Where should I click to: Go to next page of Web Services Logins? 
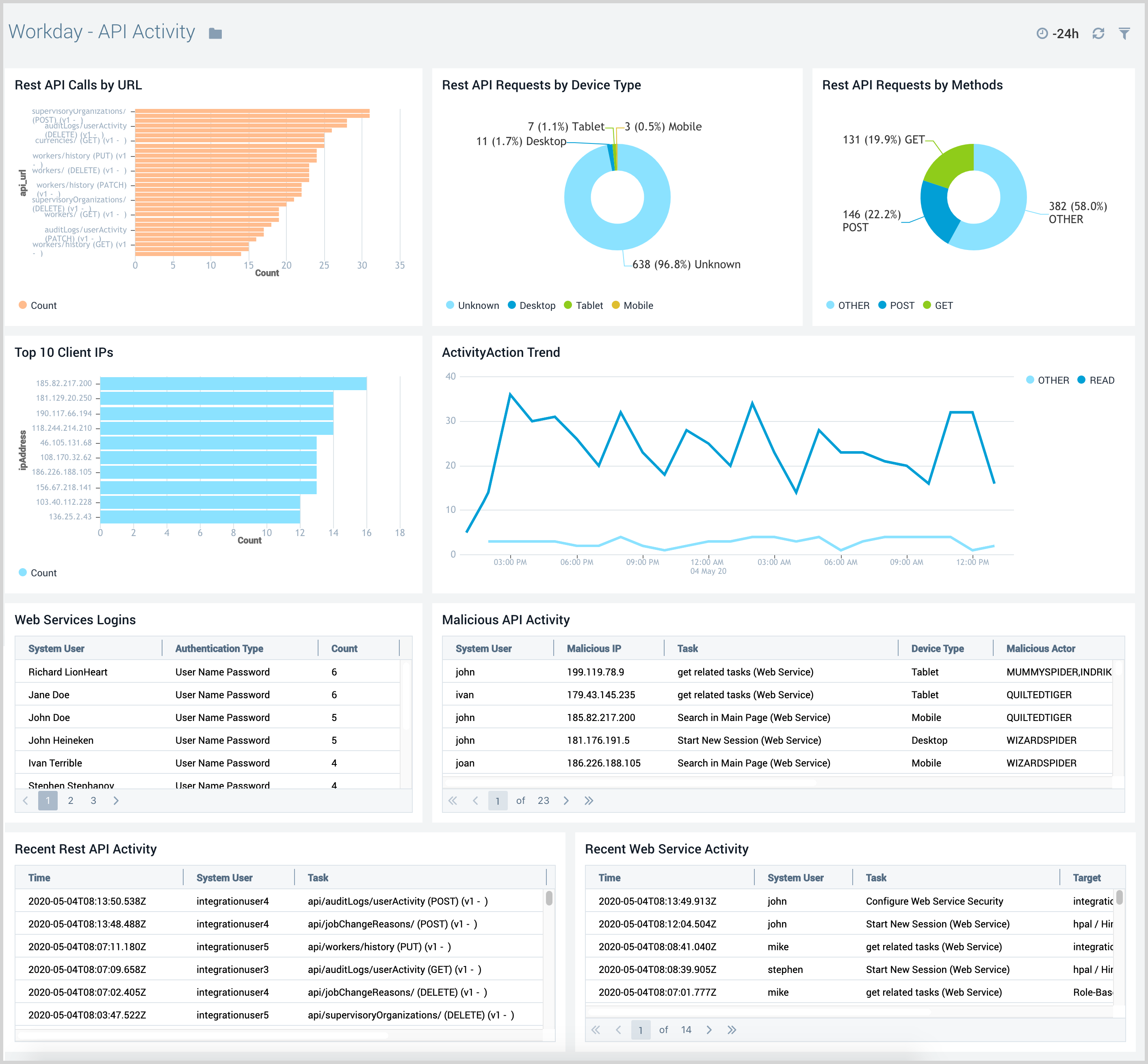[x=116, y=800]
